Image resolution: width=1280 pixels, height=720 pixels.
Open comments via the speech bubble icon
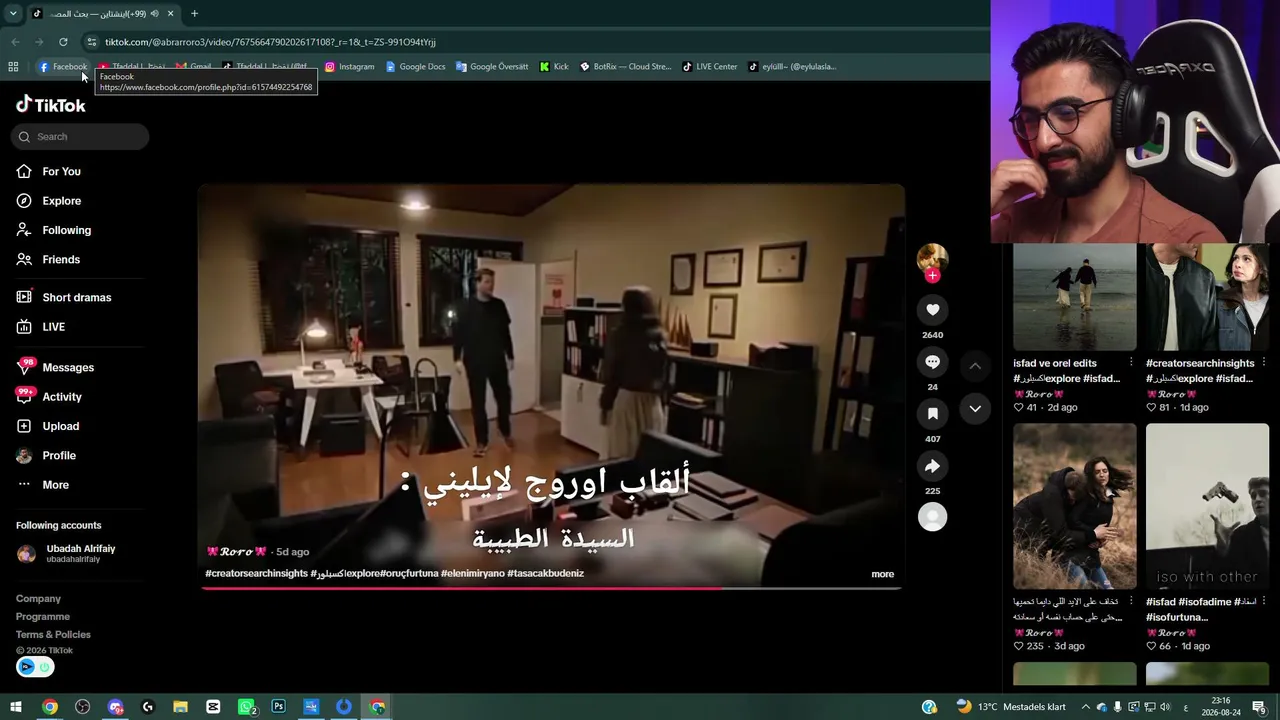pos(932,362)
